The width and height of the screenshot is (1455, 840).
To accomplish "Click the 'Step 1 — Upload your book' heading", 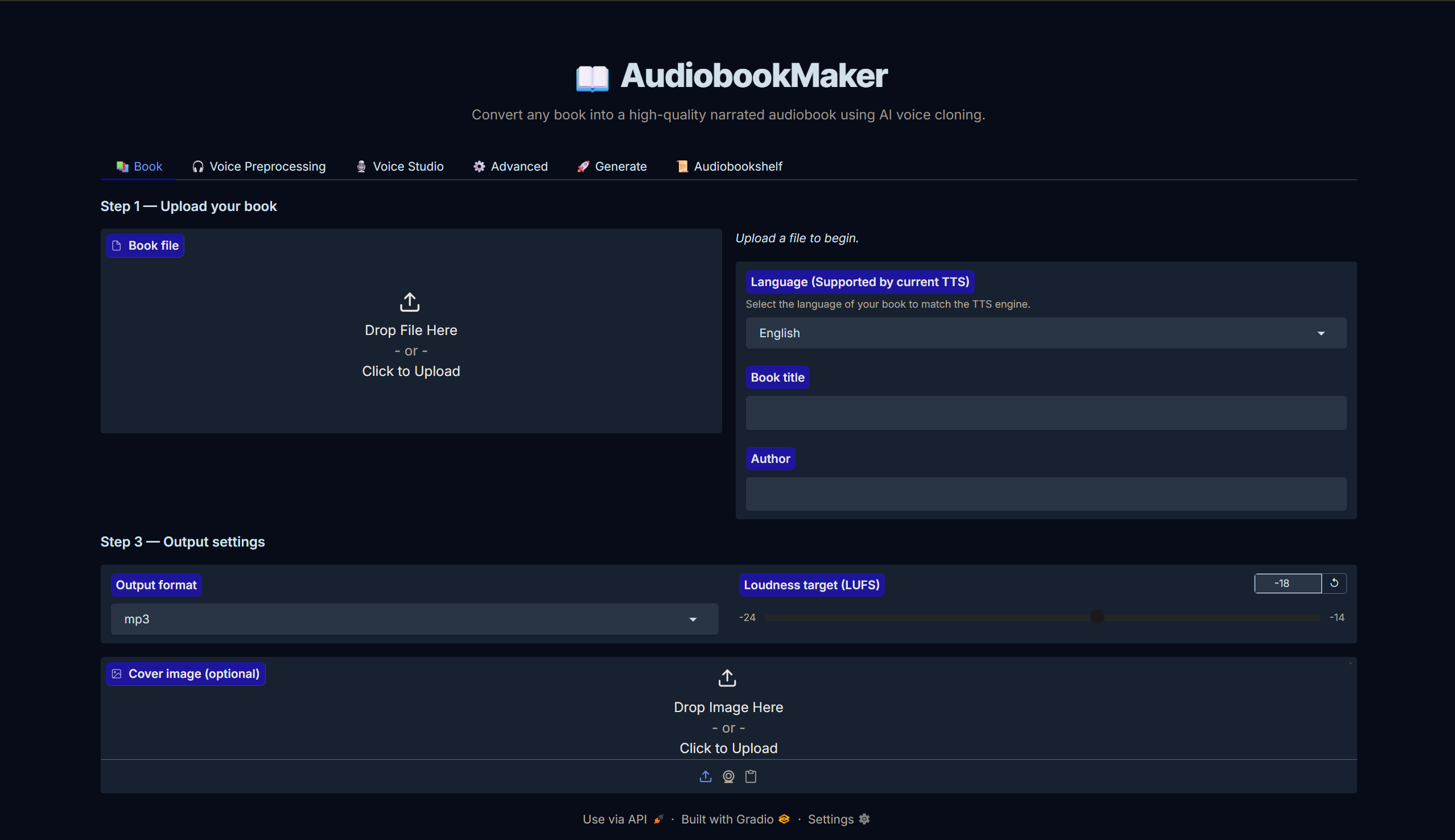I will click(189, 206).
